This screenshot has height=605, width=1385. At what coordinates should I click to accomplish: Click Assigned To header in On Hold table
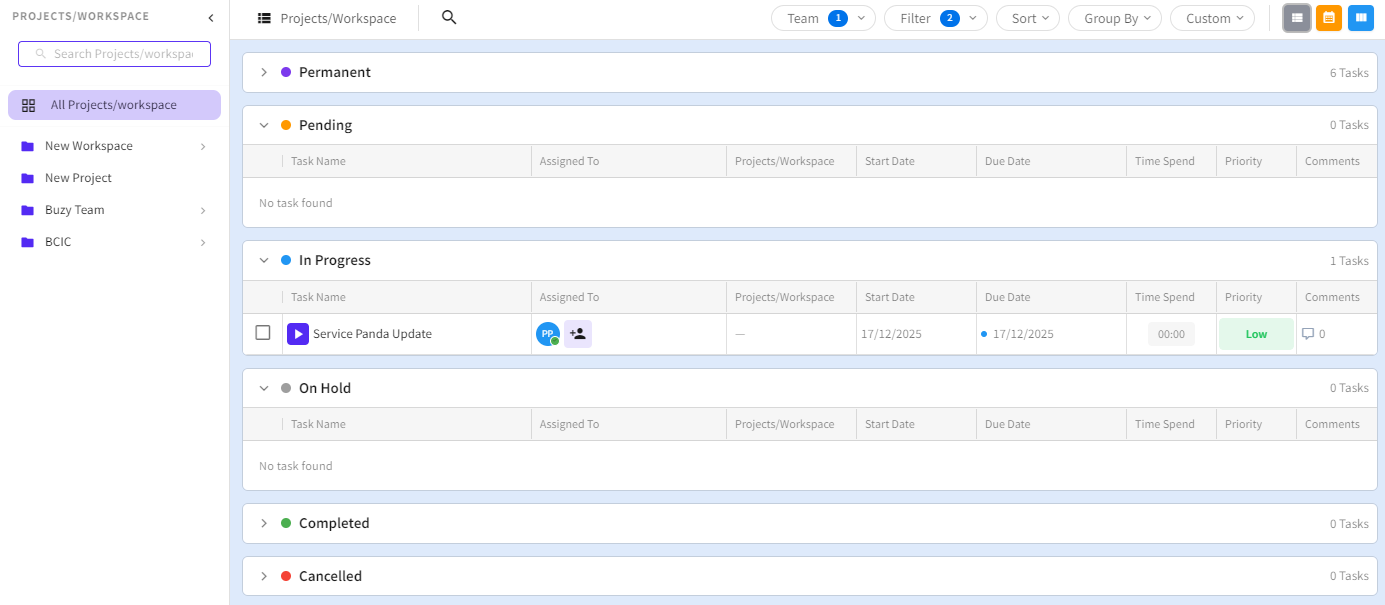click(x=569, y=424)
